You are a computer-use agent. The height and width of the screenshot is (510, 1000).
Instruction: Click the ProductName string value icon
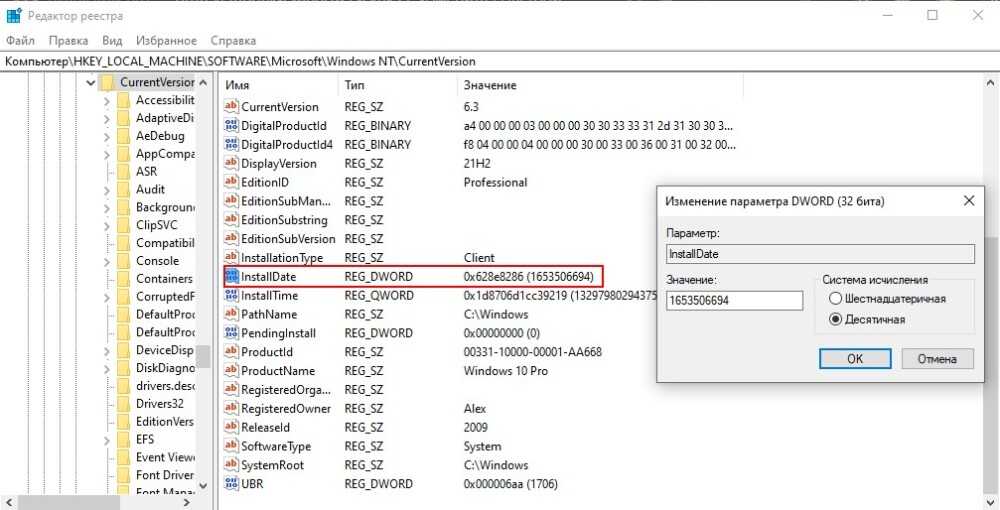point(232,371)
